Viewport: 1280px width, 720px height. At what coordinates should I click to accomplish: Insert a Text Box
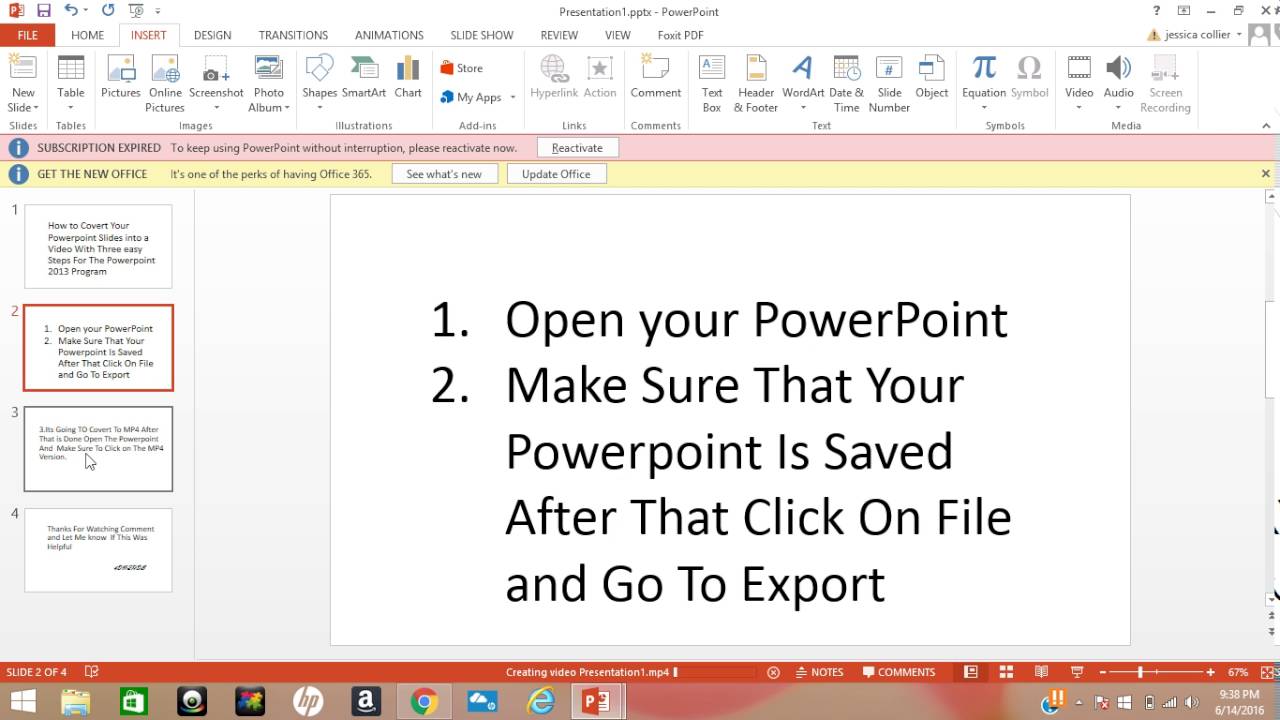tap(712, 84)
